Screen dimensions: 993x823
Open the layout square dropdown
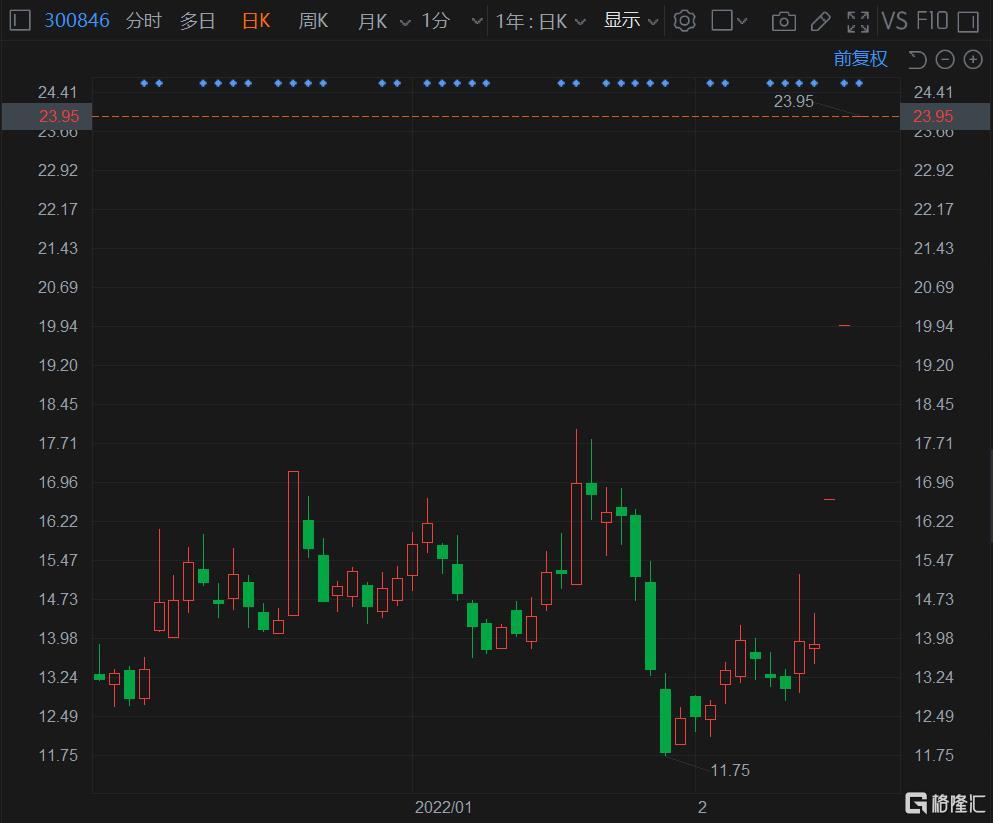[729, 20]
